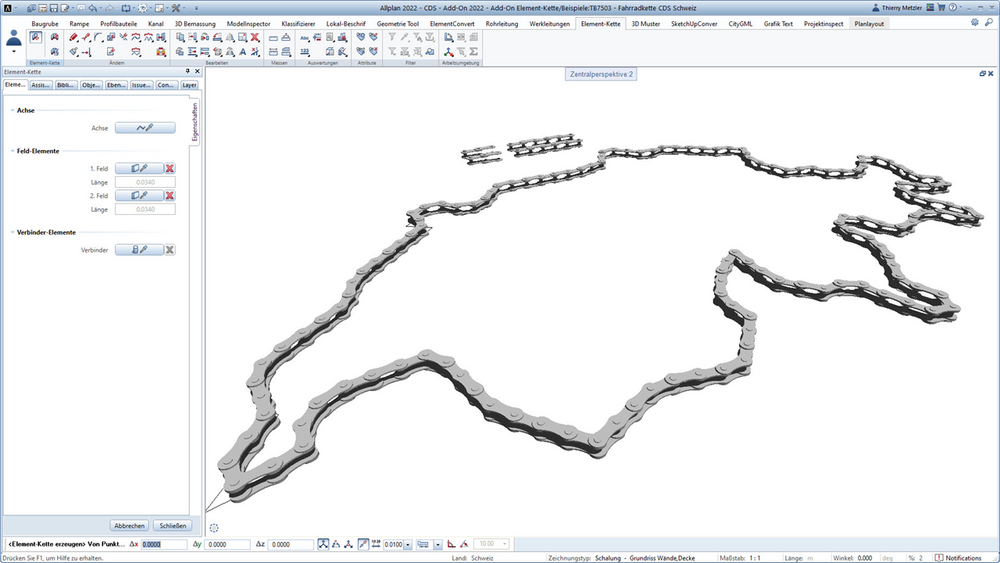The height and width of the screenshot is (563, 1000).
Task: Click the Achse pick-axis icon button
Action: pyautogui.click(x=145, y=128)
